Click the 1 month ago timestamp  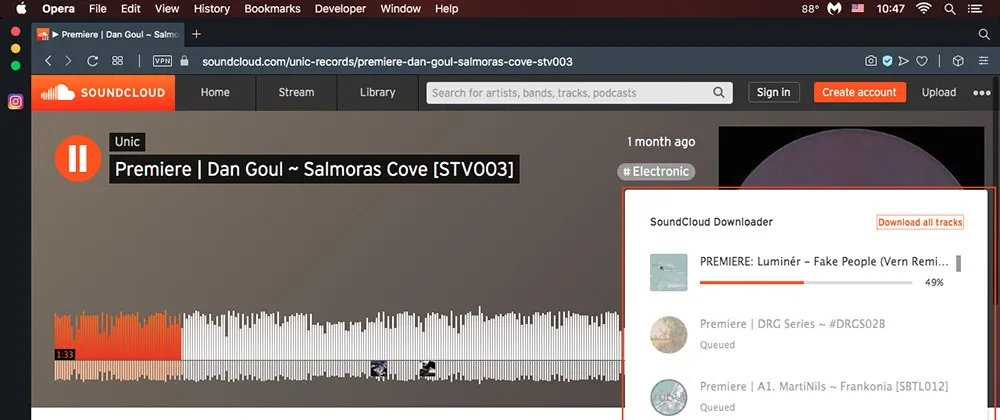pyautogui.click(x=661, y=141)
